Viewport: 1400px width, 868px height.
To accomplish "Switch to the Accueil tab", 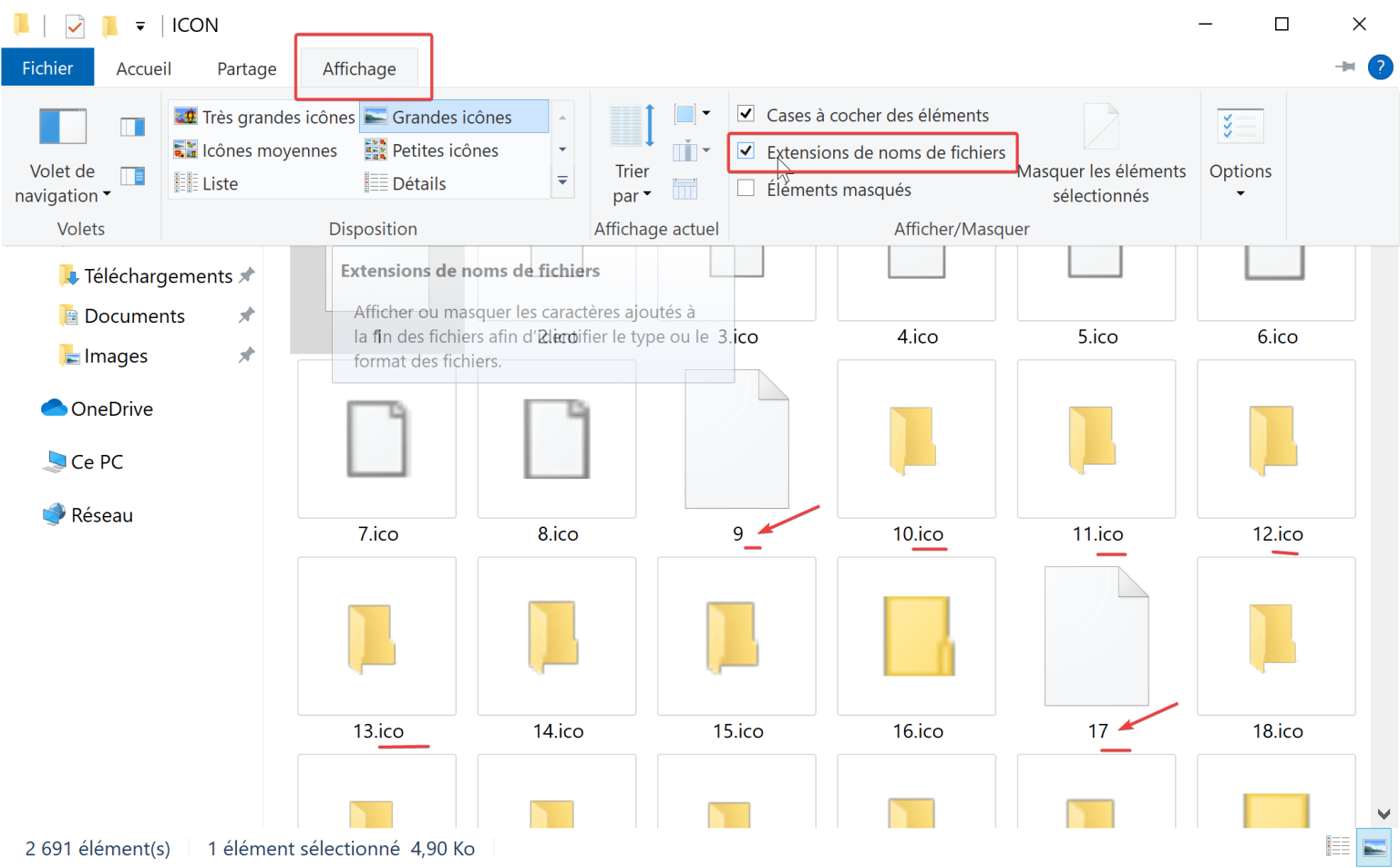I will 143,67.
